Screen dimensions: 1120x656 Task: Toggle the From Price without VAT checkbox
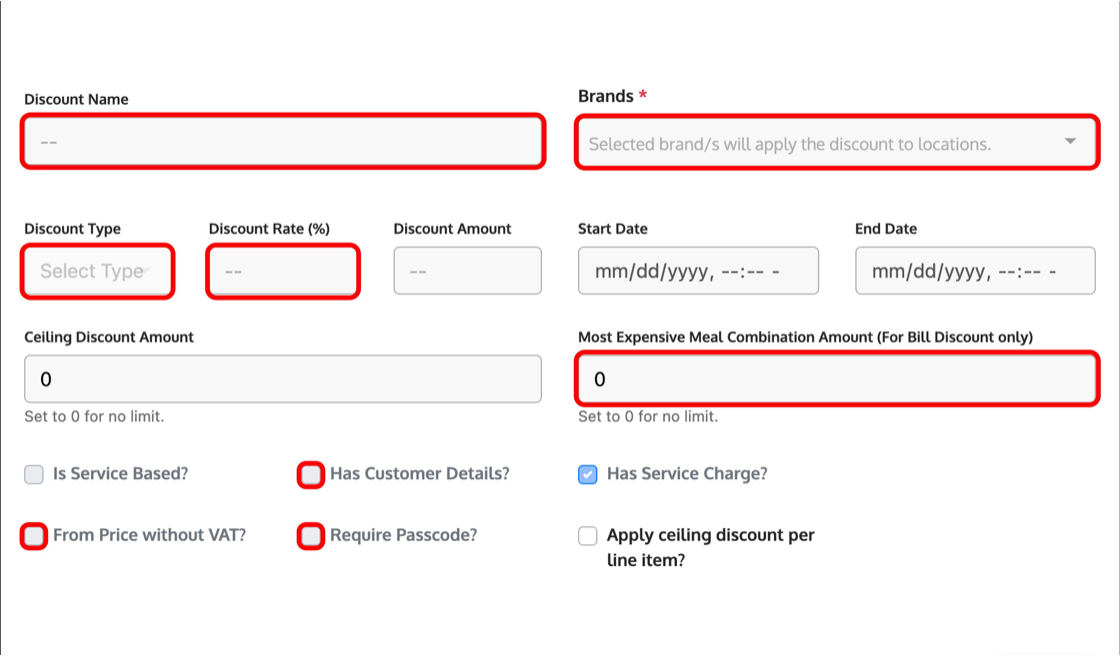[34, 536]
